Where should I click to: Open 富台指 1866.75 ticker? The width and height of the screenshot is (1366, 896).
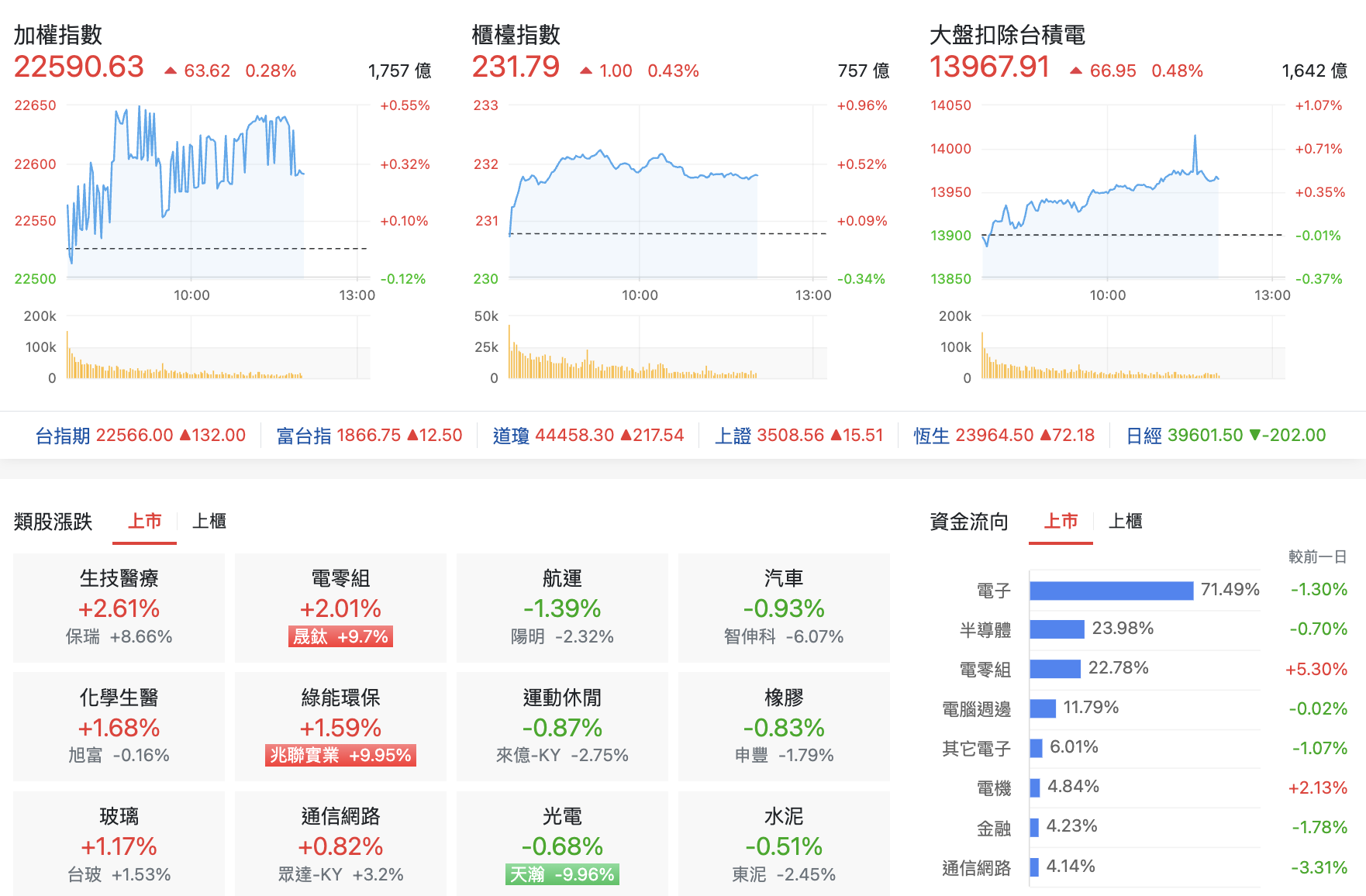369,436
